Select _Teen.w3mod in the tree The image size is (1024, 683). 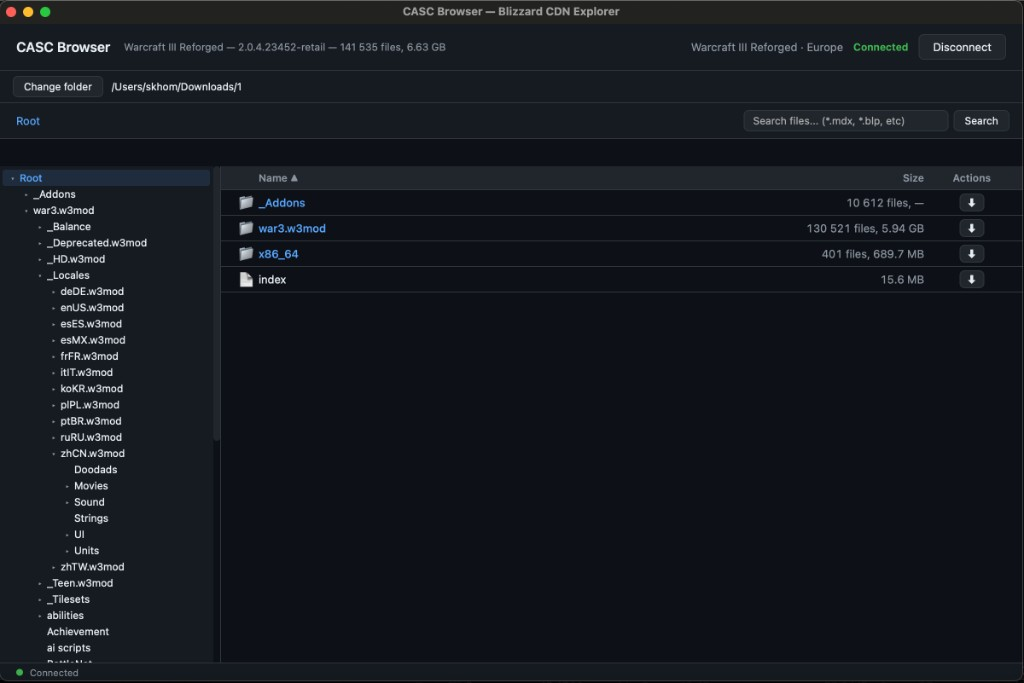(80, 583)
